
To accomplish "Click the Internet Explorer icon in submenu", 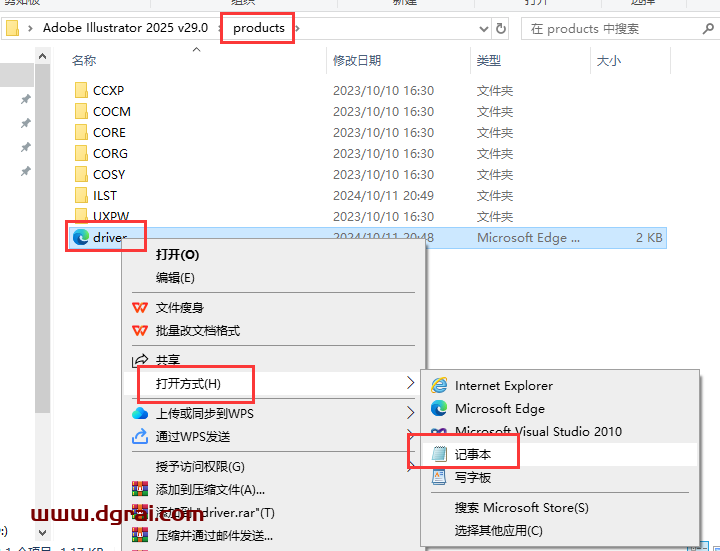I will coord(439,385).
